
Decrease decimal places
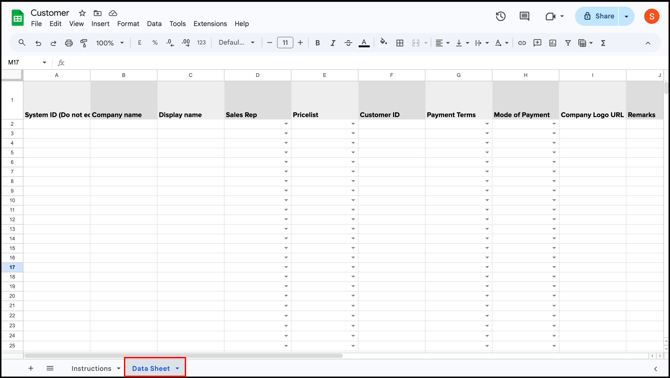click(170, 43)
